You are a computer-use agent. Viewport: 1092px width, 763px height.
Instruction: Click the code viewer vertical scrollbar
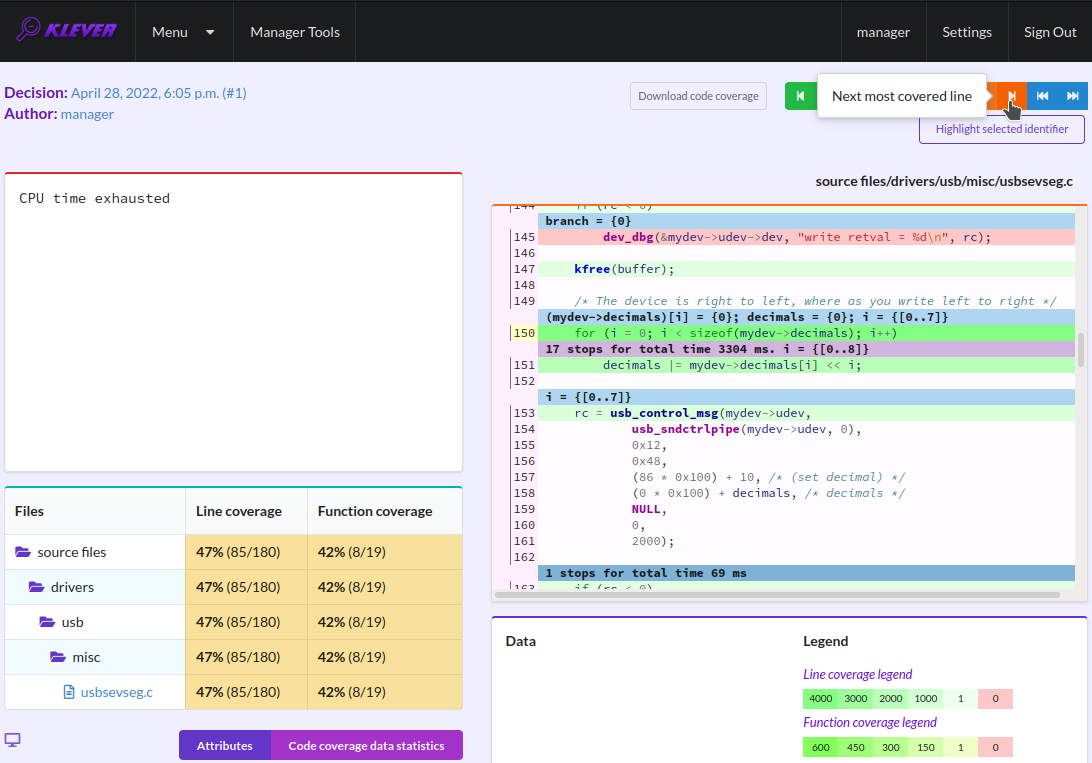pyautogui.click(x=1081, y=349)
